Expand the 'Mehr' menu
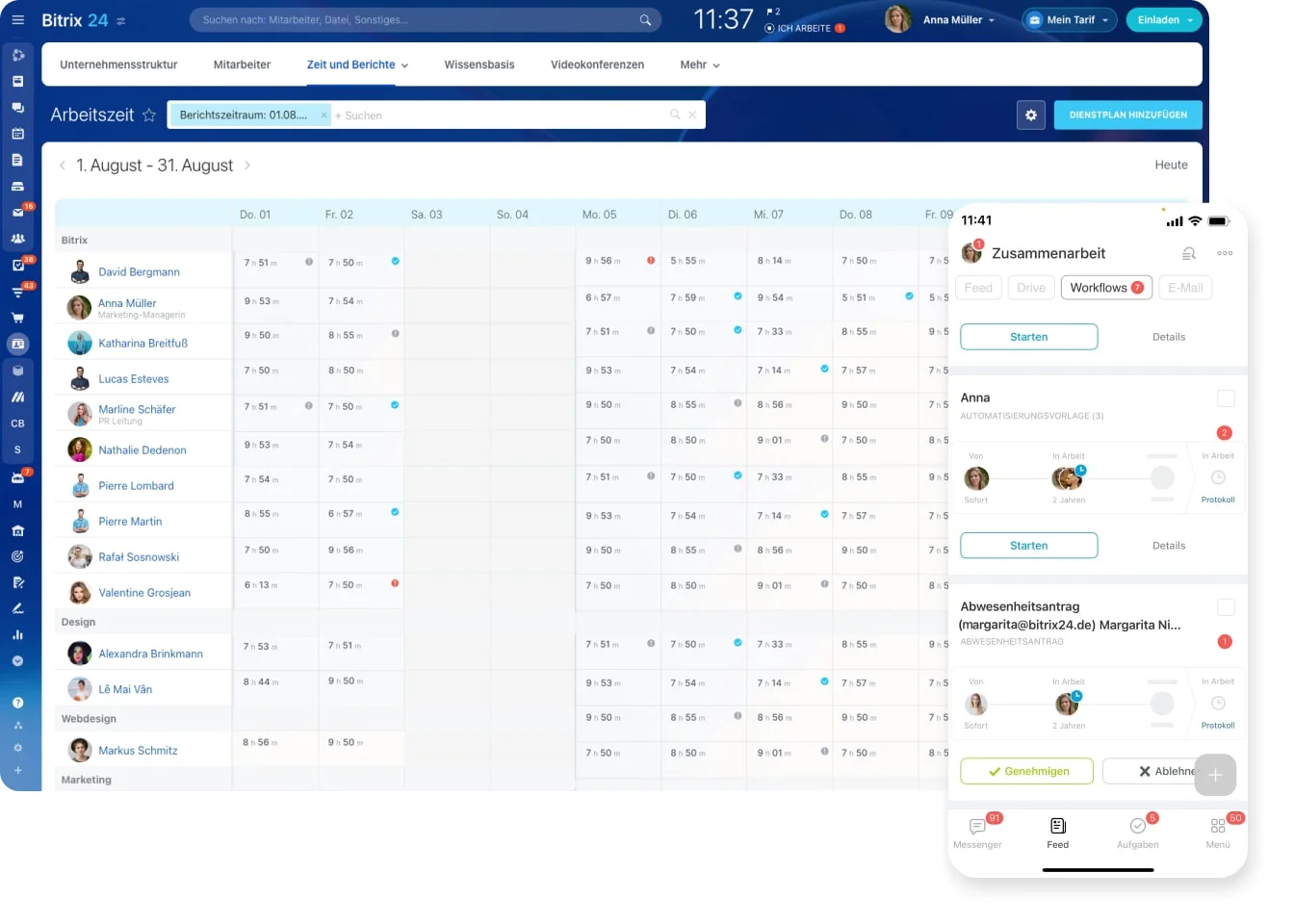The height and width of the screenshot is (924, 1294). (x=700, y=65)
